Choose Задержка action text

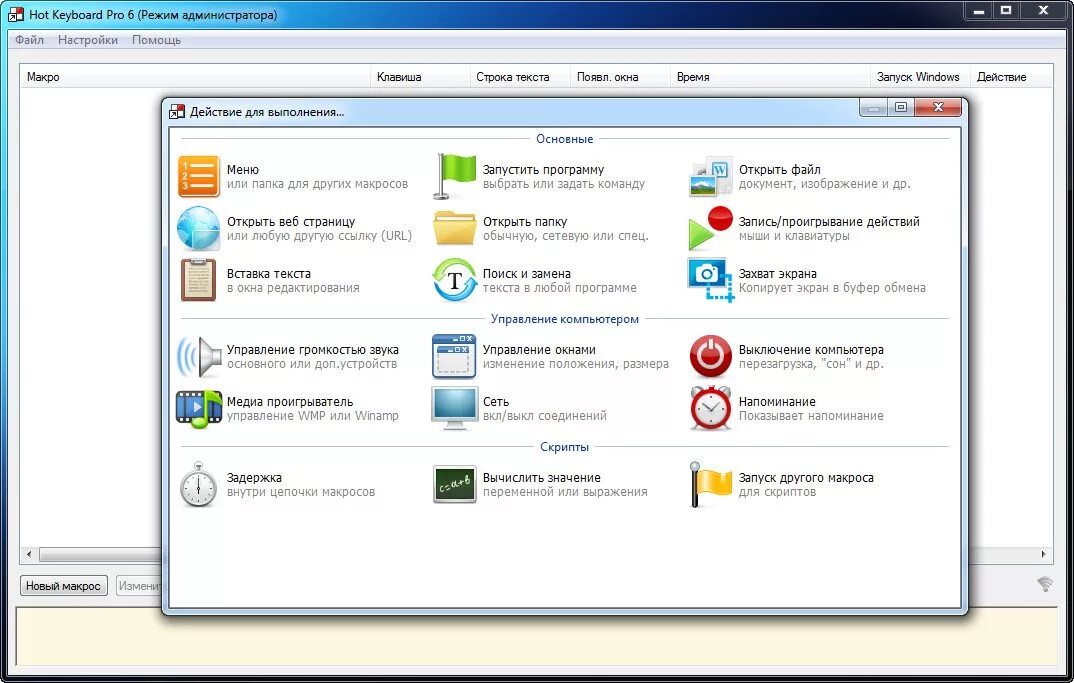(254, 477)
